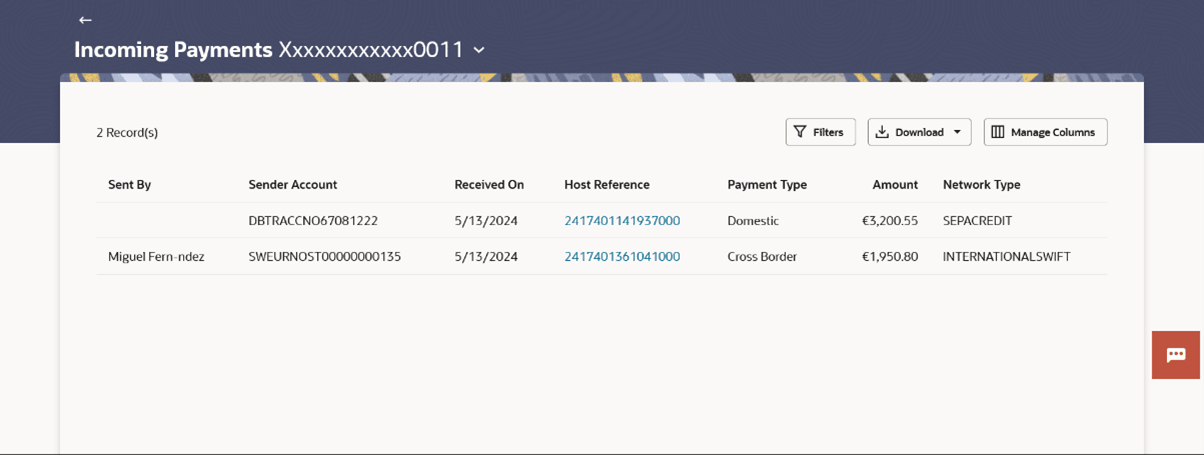
Task: Sort by the Sent By column header
Action: point(129,185)
